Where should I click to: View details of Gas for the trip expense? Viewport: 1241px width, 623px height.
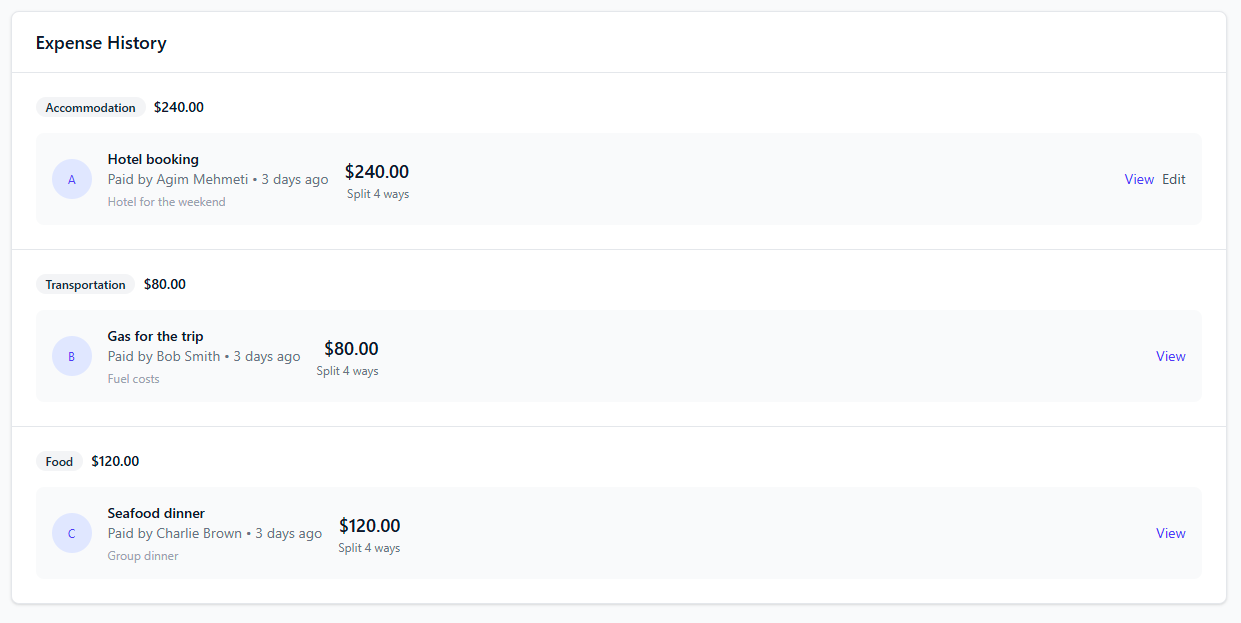coord(1170,356)
